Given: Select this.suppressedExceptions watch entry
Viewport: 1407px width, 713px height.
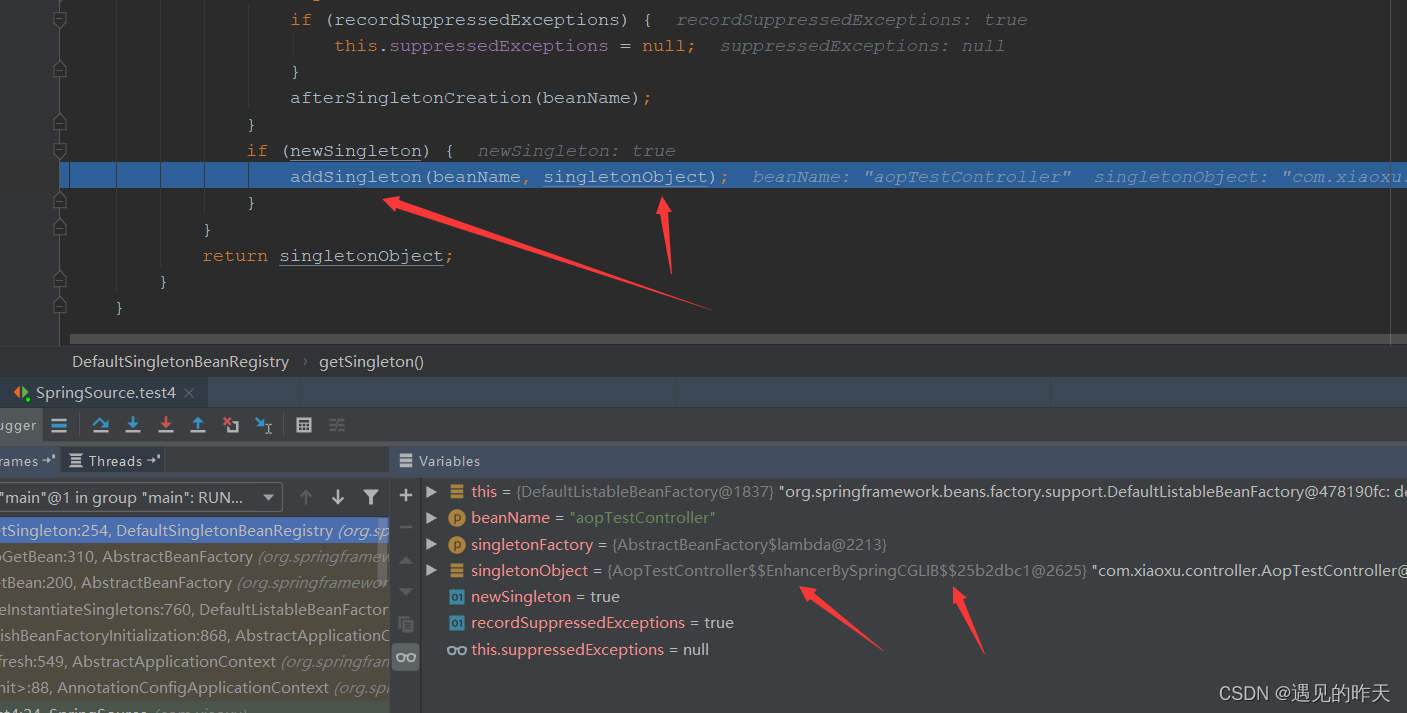Looking at the screenshot, I should (590, 649).
